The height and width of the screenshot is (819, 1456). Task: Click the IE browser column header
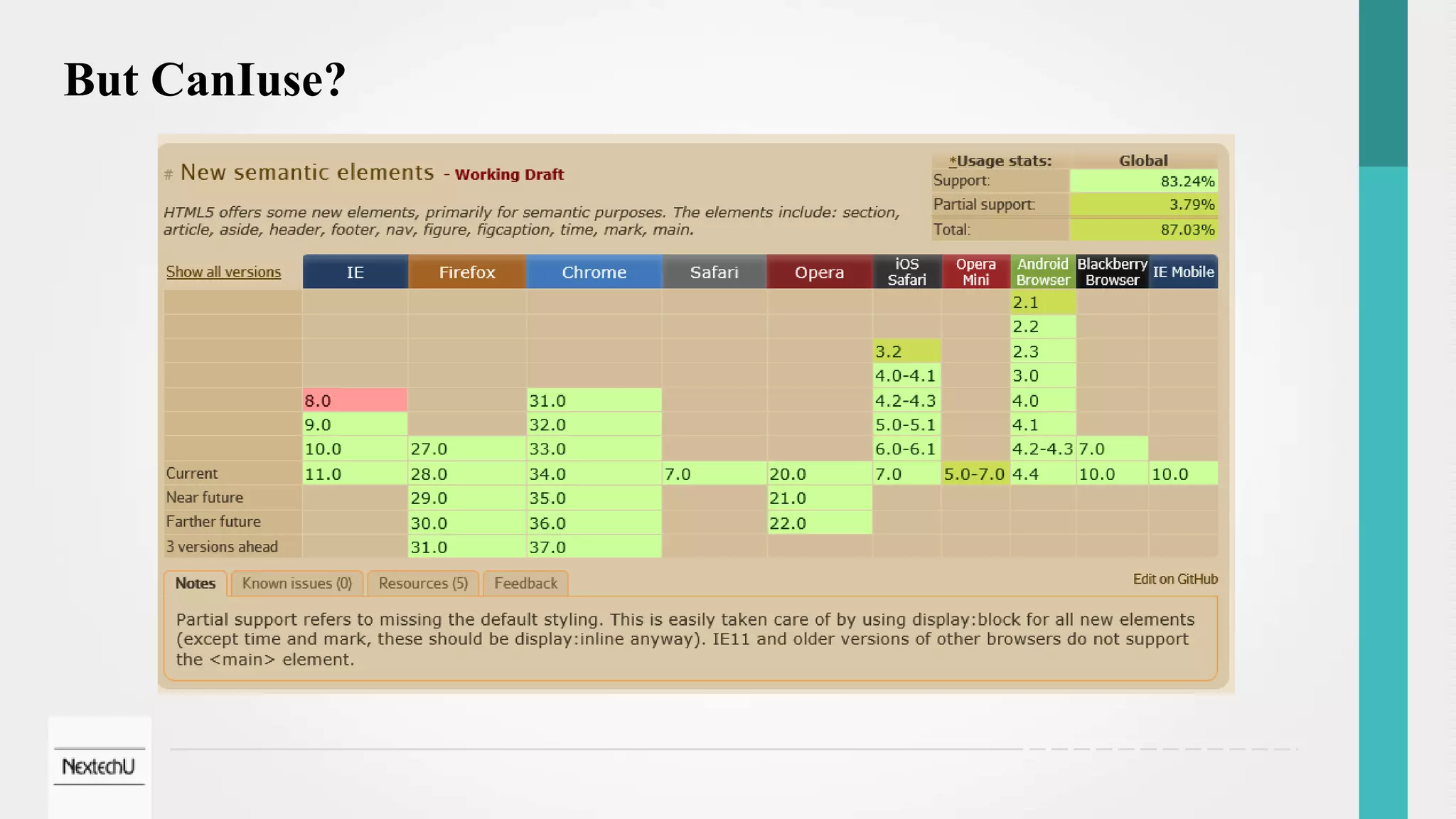[355, 272]
